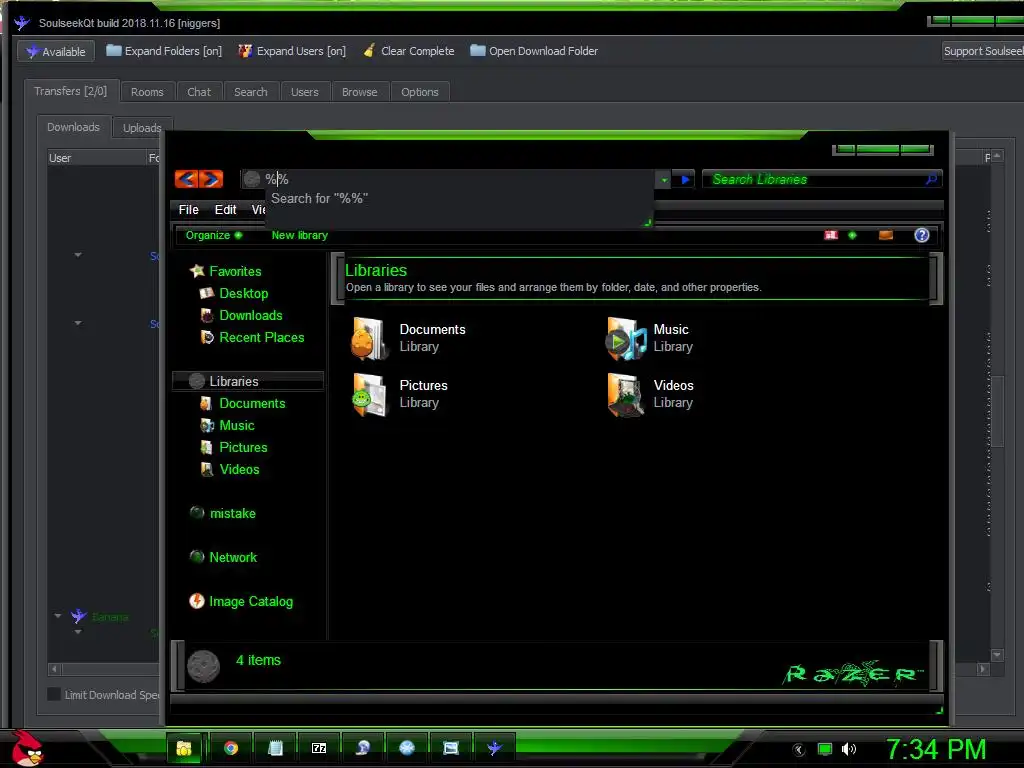The width and height of the screenshot is (1024, 768).
Task: Select Videos under Libraries in sidebar
Action: tap(239, 470)
